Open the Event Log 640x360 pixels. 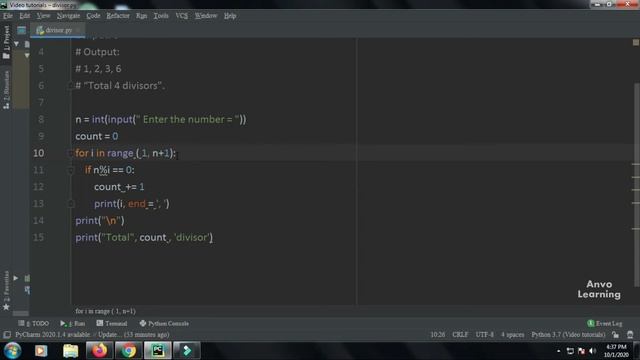[x=604, y=323]
